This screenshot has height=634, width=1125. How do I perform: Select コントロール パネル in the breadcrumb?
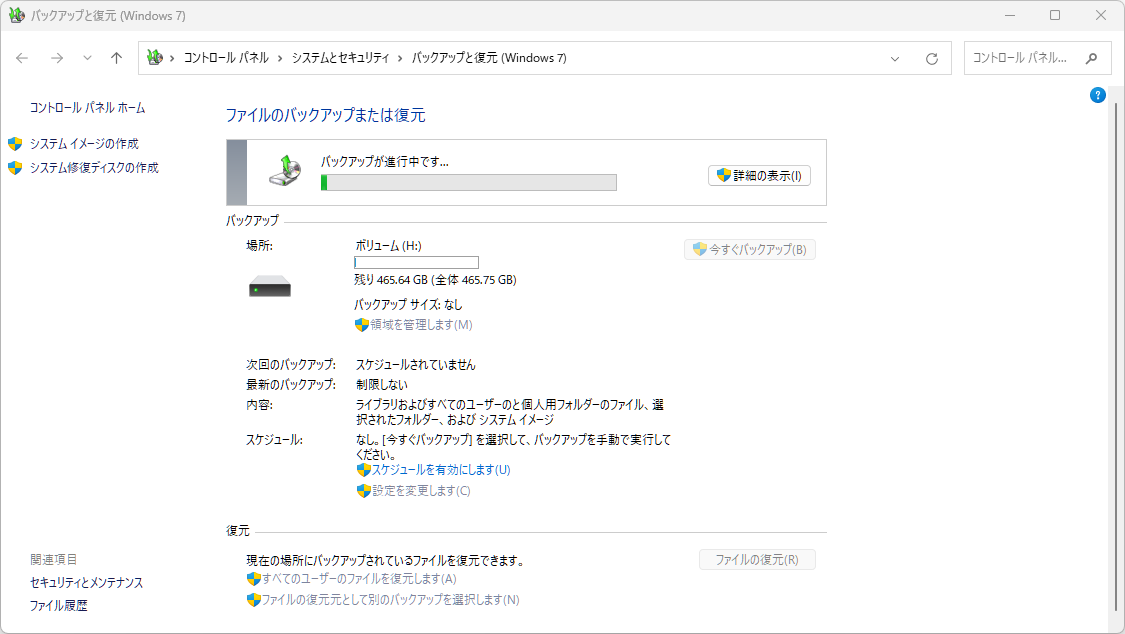click(x=226, y=58)
